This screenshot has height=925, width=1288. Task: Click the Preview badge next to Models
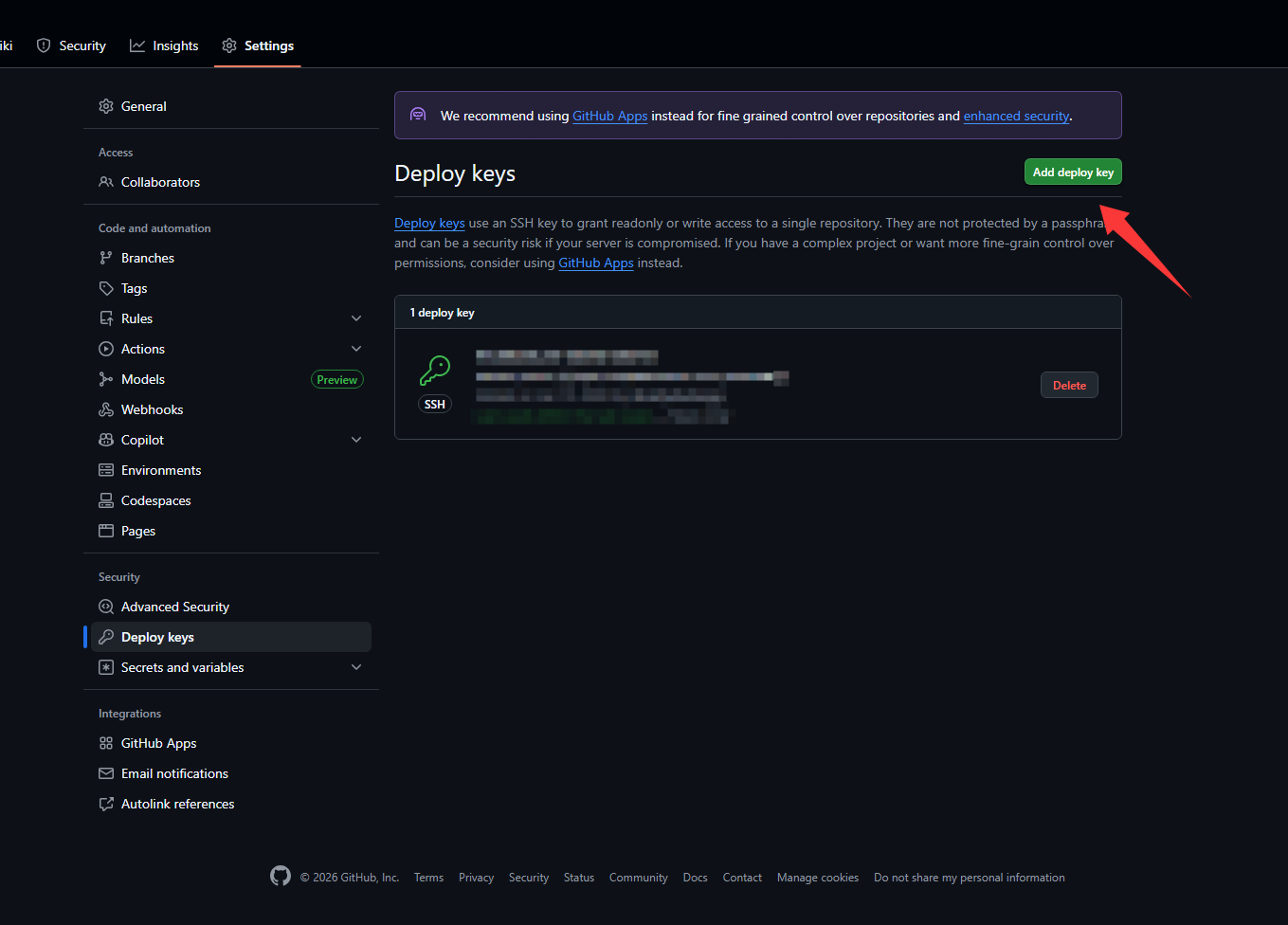point(336,378)
